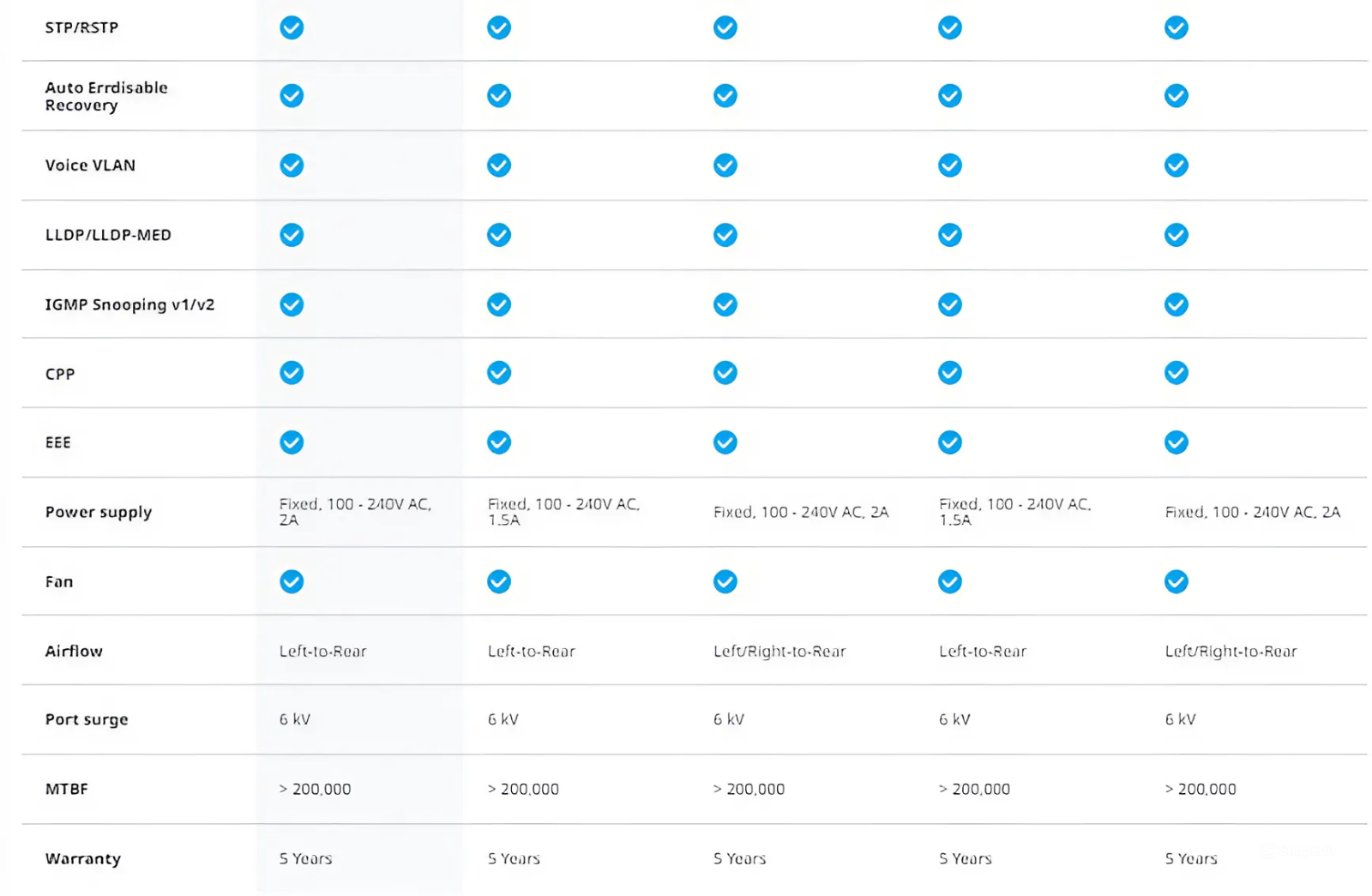Click Voice VLAN checkmark in last column

coord(1176,165)
